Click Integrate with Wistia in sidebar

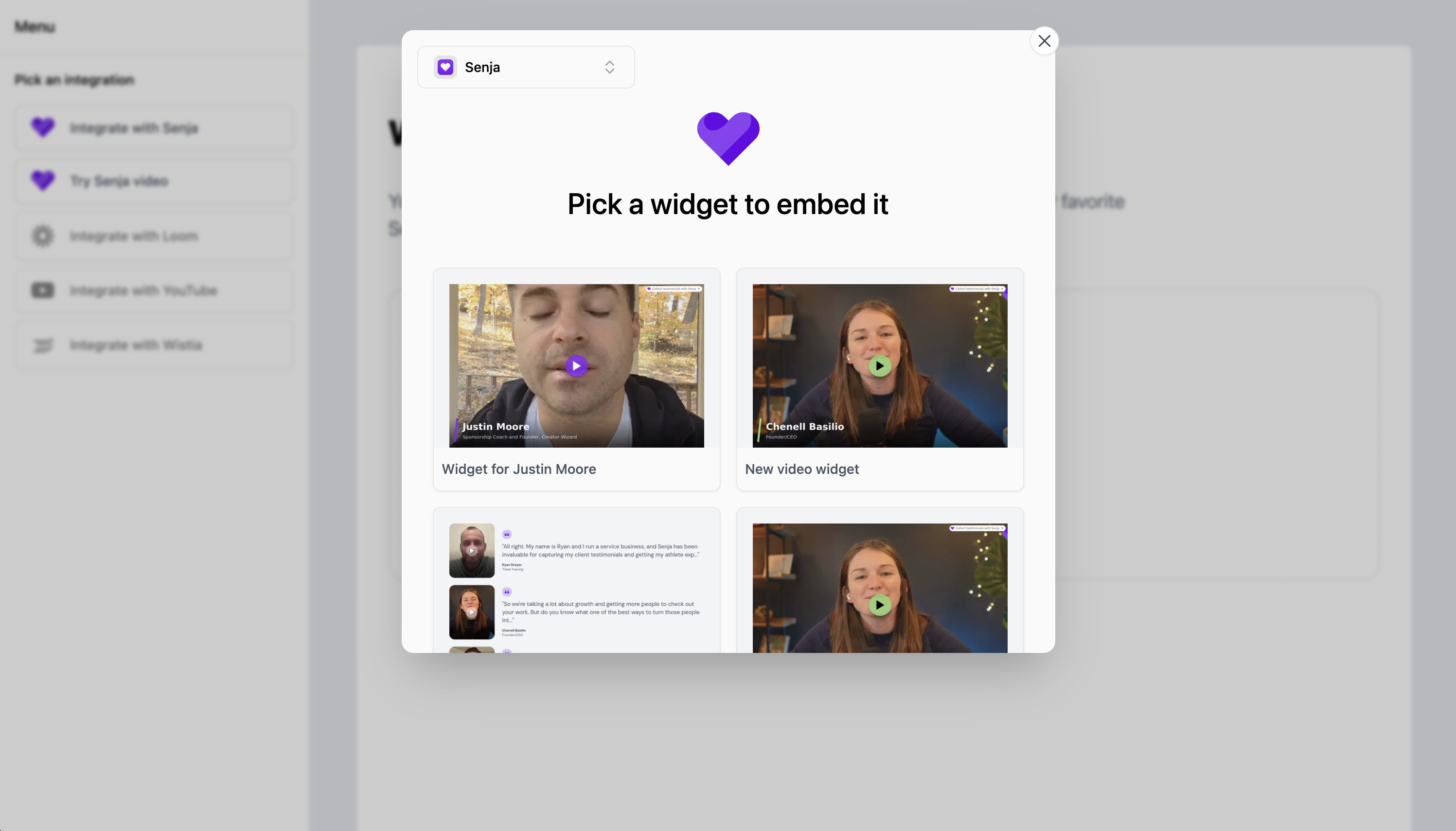click(x=154, y=345)
